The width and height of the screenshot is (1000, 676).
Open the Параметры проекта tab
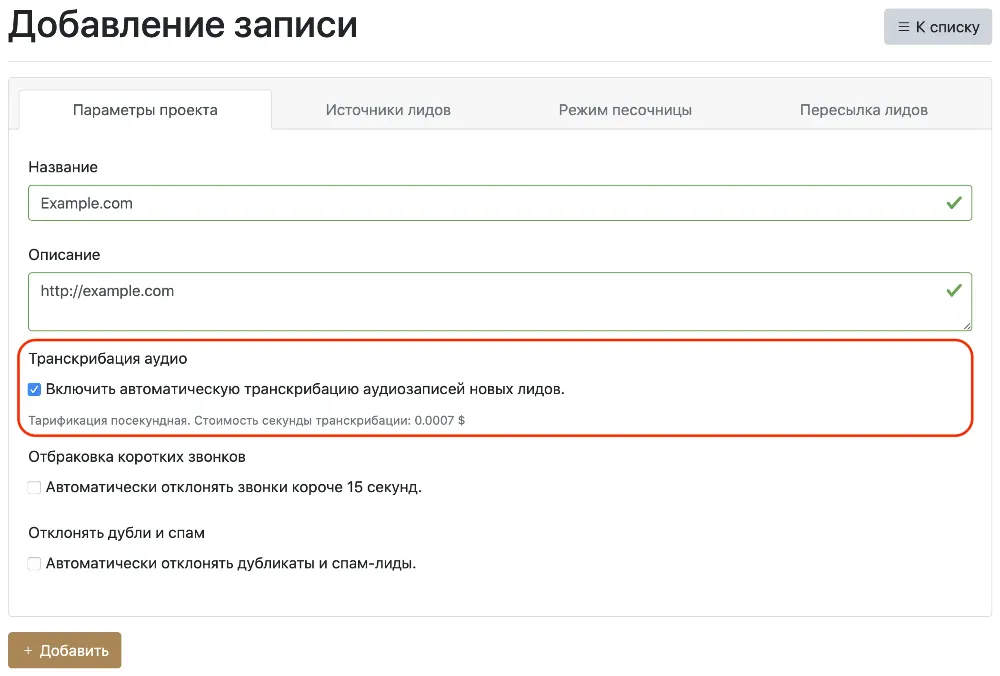(145, 110)
